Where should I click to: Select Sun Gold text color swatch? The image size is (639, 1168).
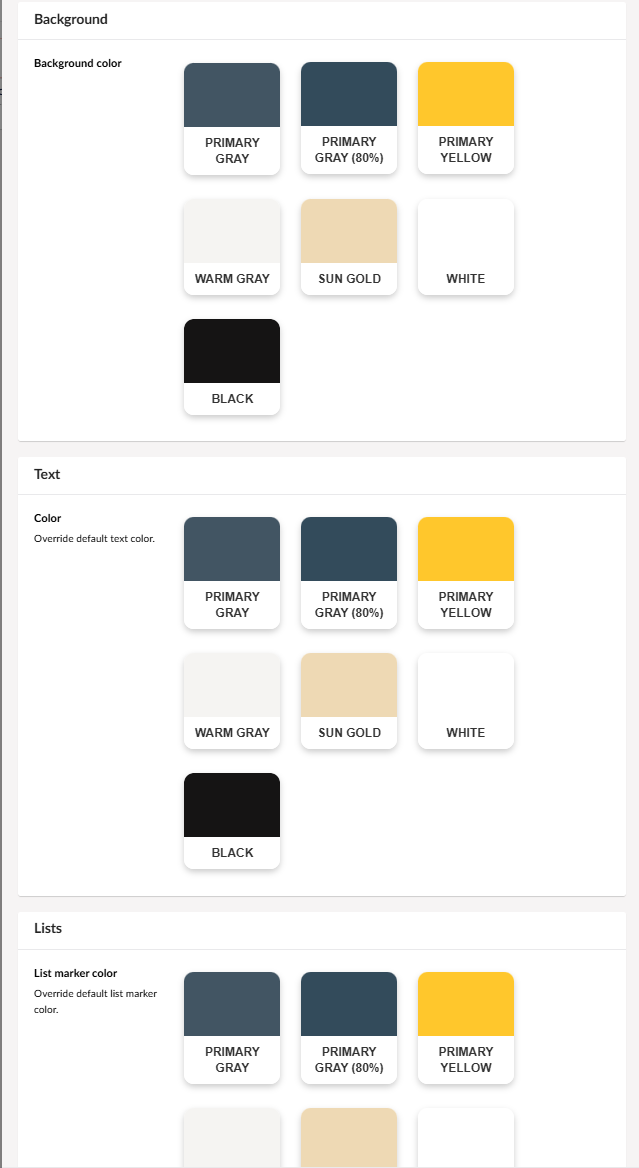[349, 700]
